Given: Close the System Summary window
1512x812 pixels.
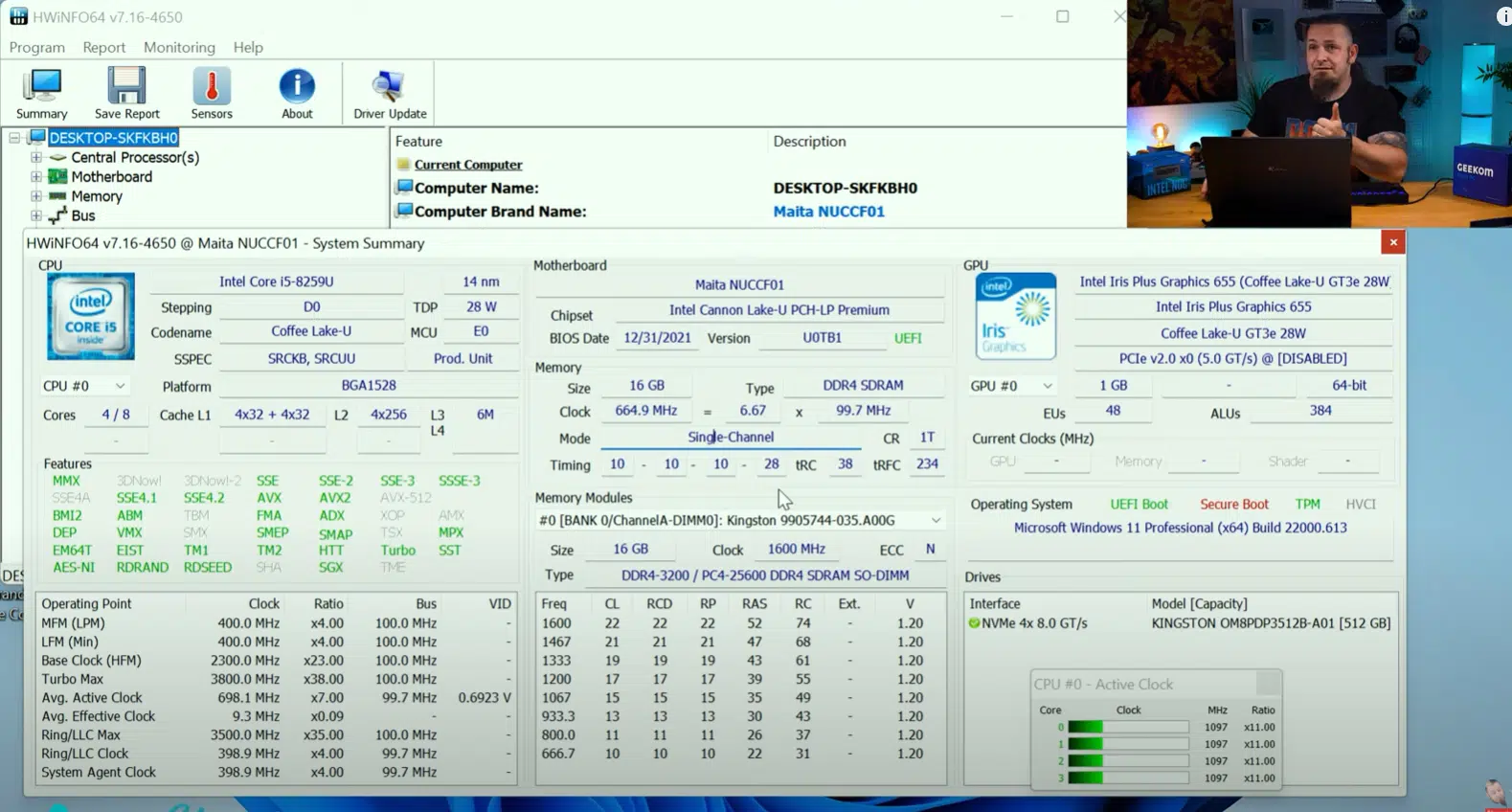Looking at the screenshot, I should click(1393, 243).
